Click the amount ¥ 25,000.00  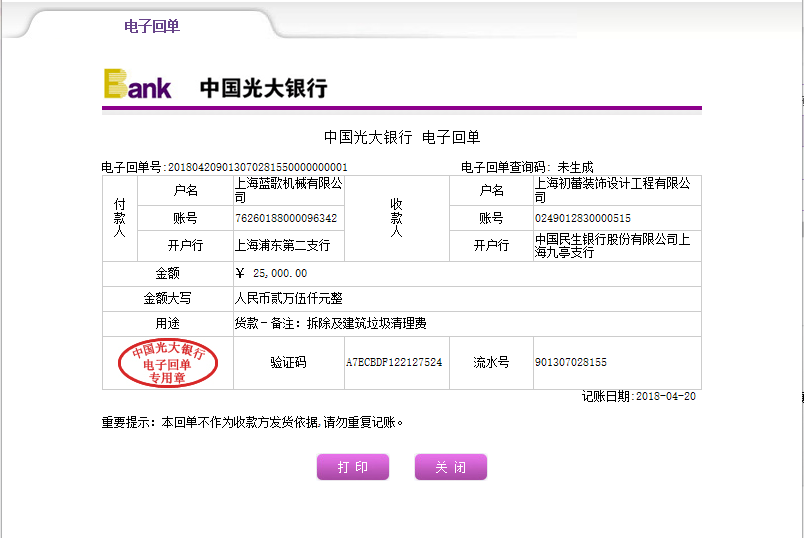pos(271,273)
